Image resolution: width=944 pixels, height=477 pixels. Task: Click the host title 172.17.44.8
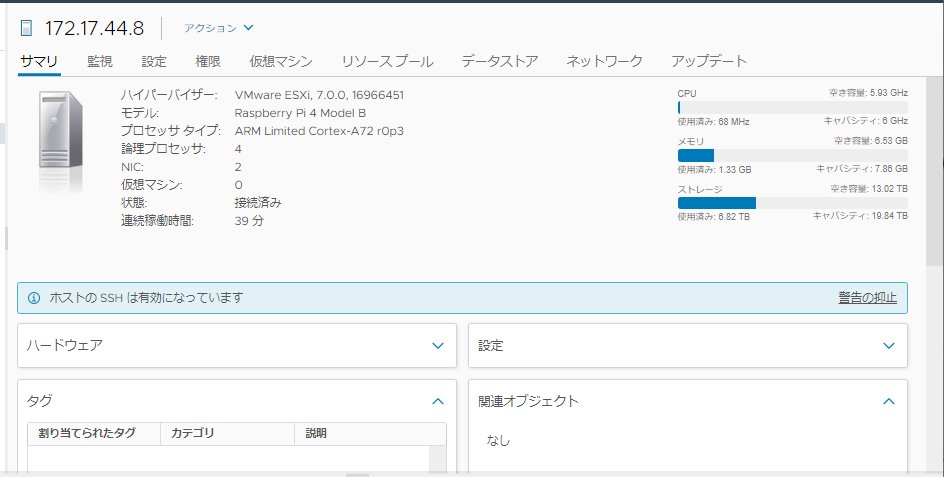(x=95, y=28)
